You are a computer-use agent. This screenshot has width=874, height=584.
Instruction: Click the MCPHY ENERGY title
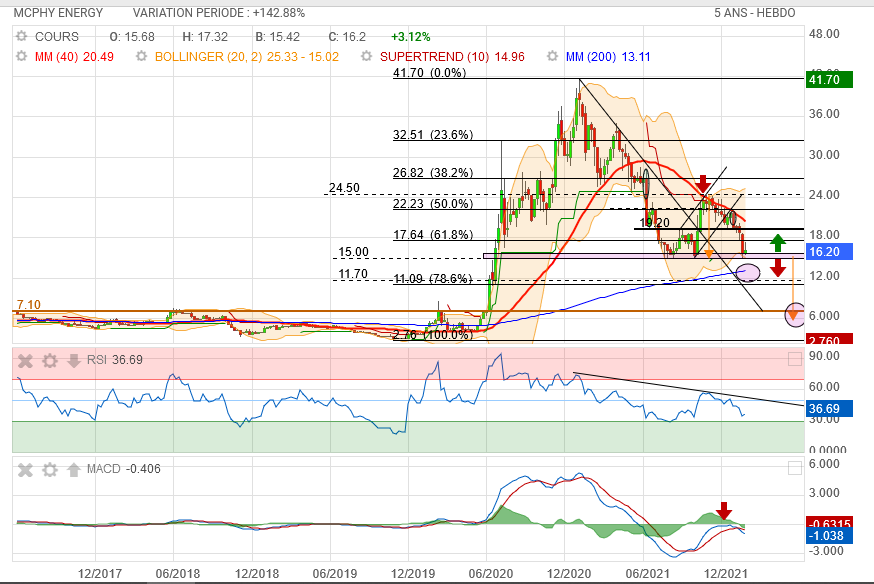(x=59, y=13)
